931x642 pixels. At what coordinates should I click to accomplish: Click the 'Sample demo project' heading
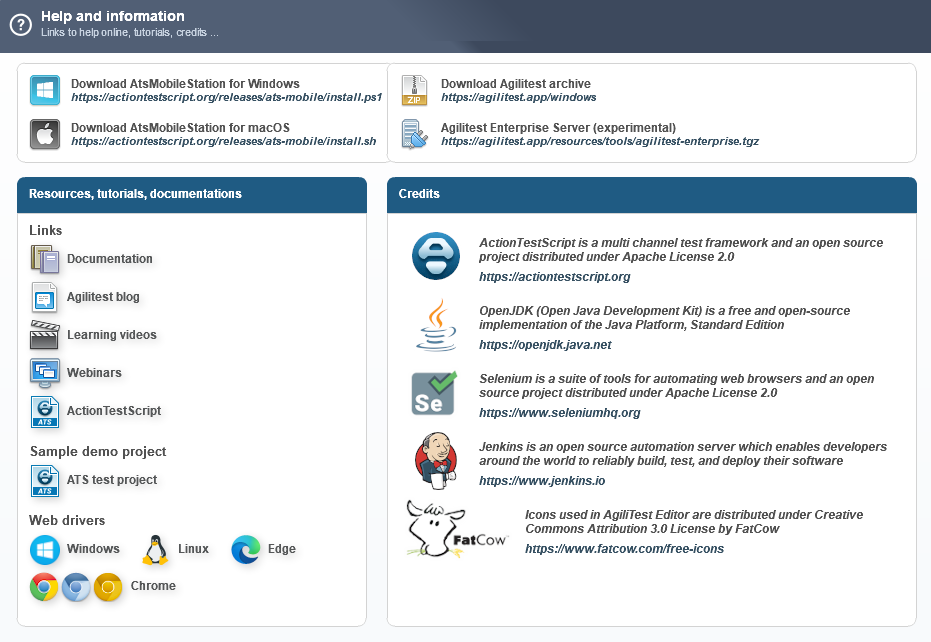[98, 451]
